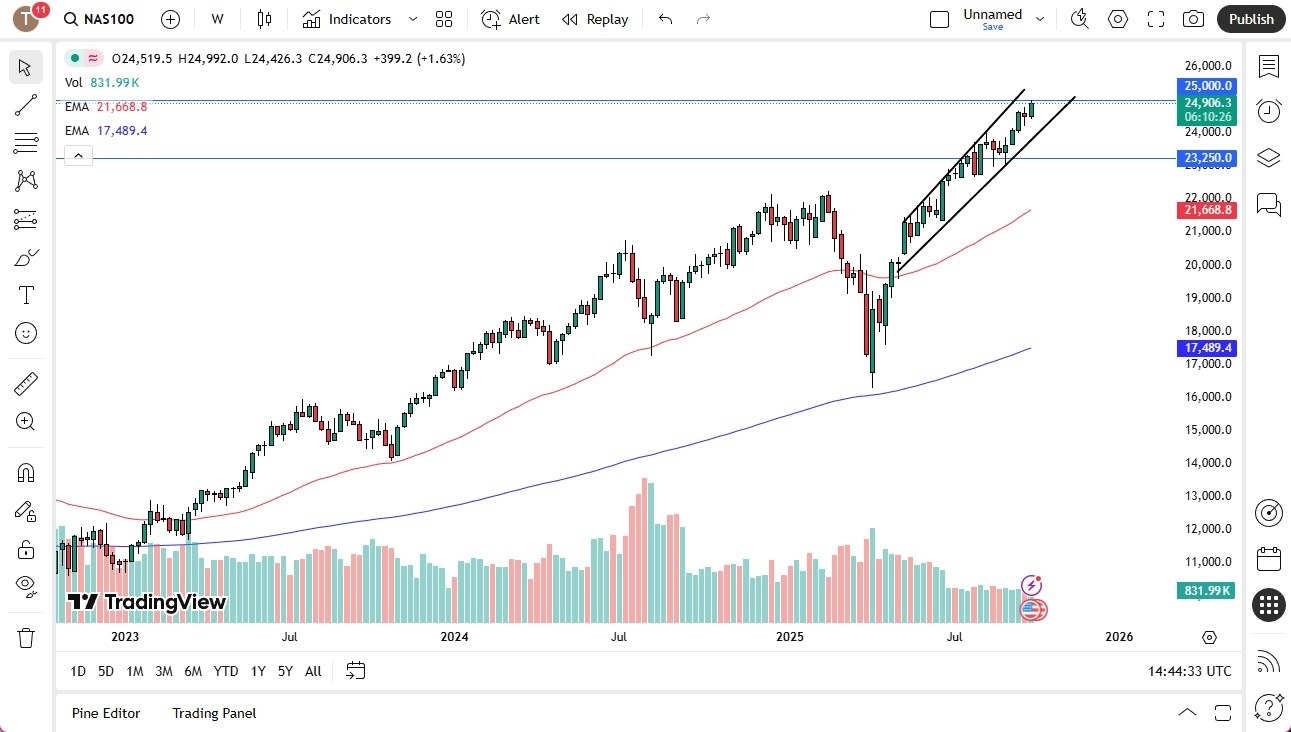Switch to the Trading Panel tab
This screenshot has width=1291, height=732.
(214, 713)
